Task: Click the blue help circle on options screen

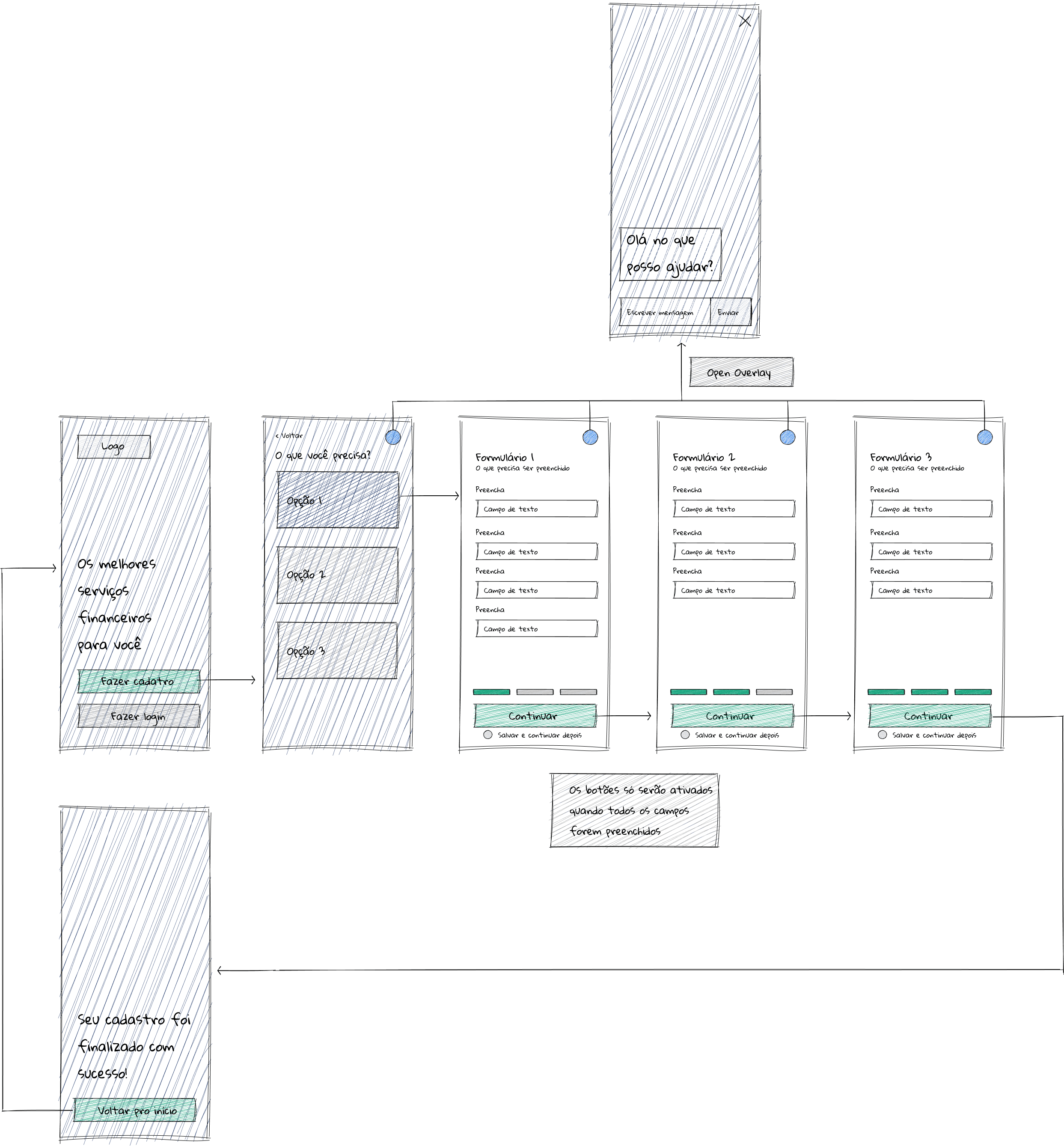Action: pyautogui.click(x=393, y=437)
